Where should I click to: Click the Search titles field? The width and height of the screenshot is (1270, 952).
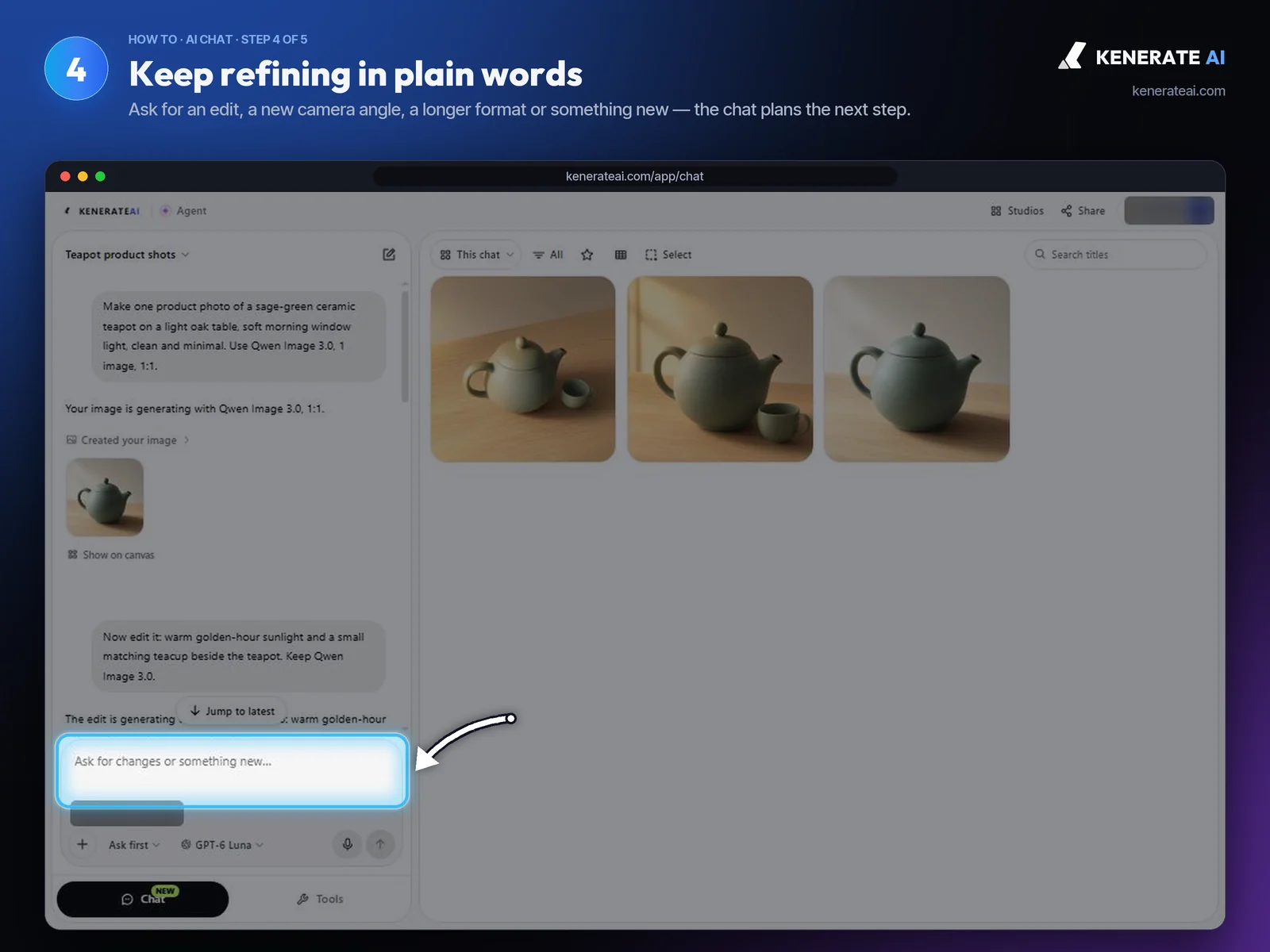(1116, 255)
